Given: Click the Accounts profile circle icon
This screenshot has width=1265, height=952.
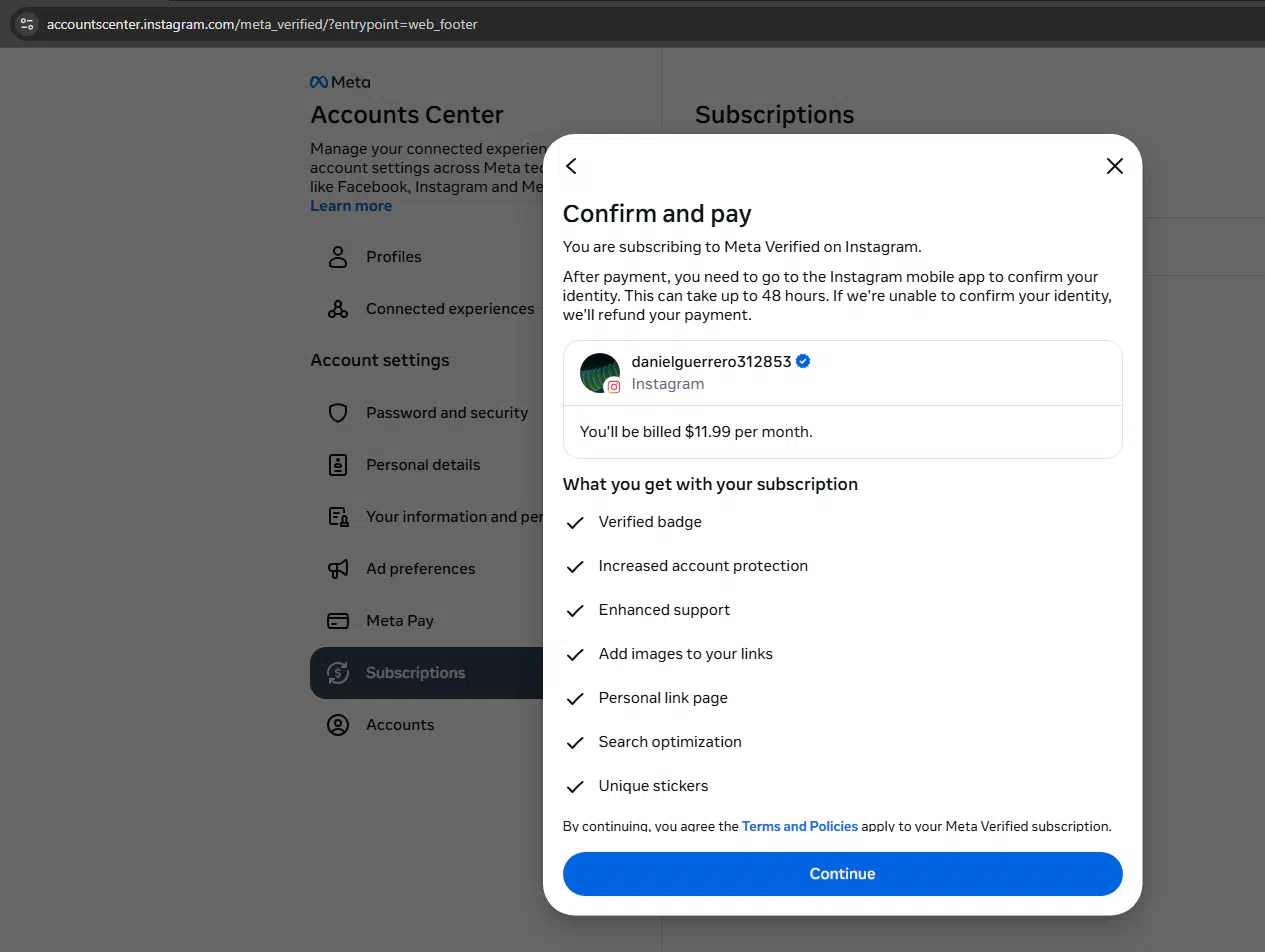Looking at the screenshot, I should coord(338,725).
